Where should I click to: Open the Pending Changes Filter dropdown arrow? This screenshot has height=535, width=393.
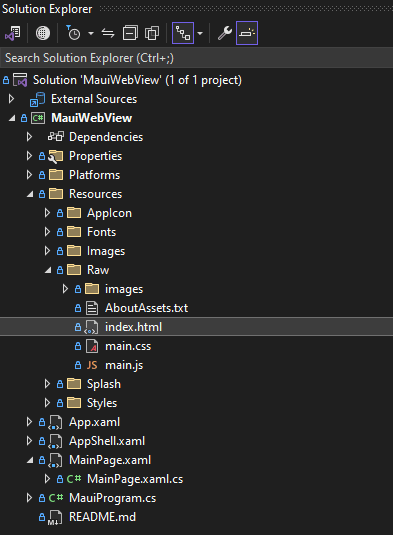click(x=91, y=33)
